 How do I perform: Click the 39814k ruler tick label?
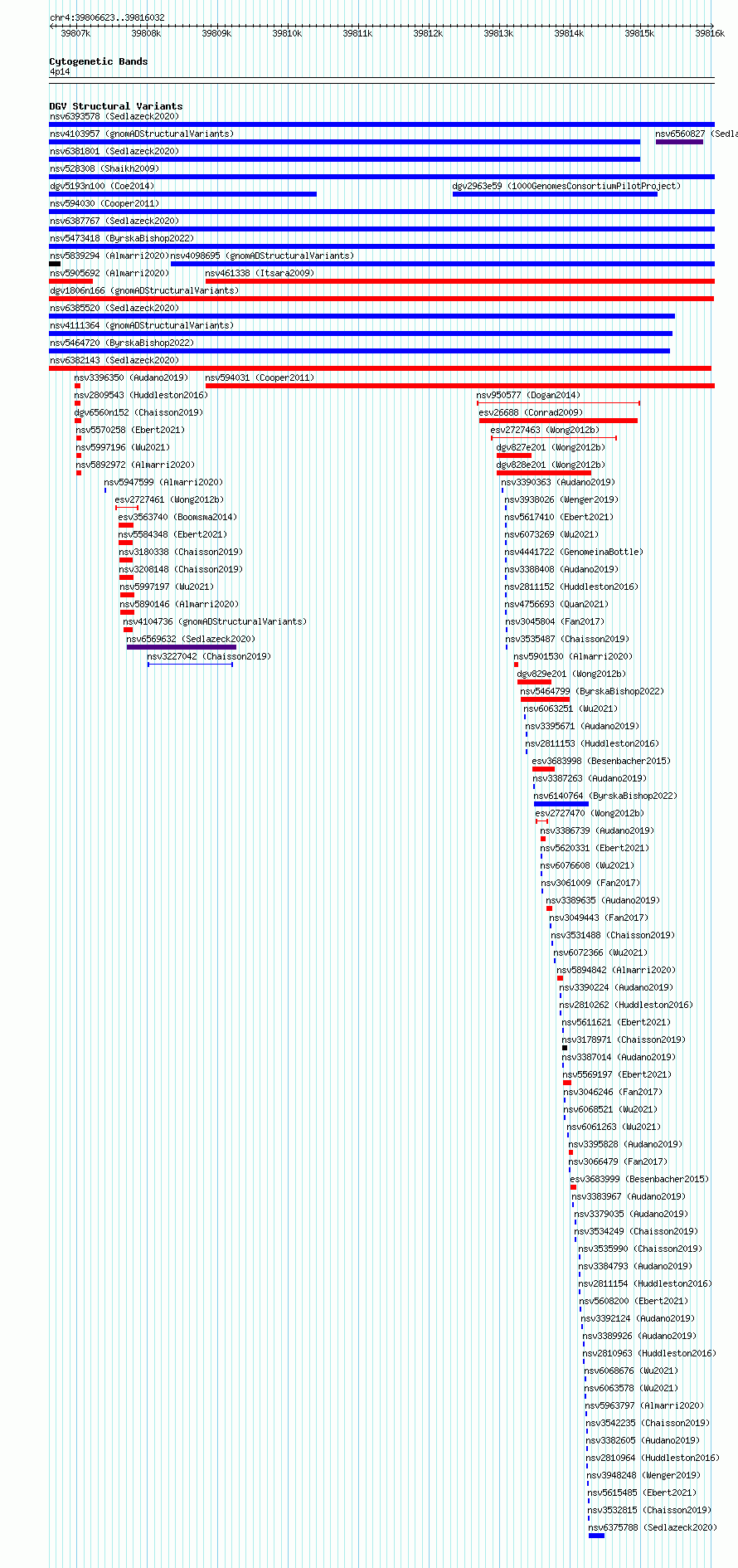569,33
